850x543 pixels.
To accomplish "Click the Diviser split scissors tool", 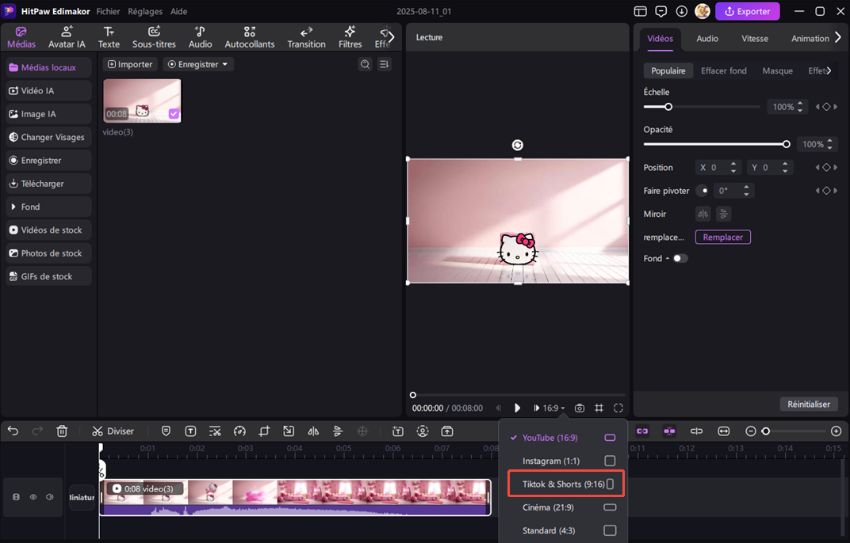I will (x=113, y=431).
